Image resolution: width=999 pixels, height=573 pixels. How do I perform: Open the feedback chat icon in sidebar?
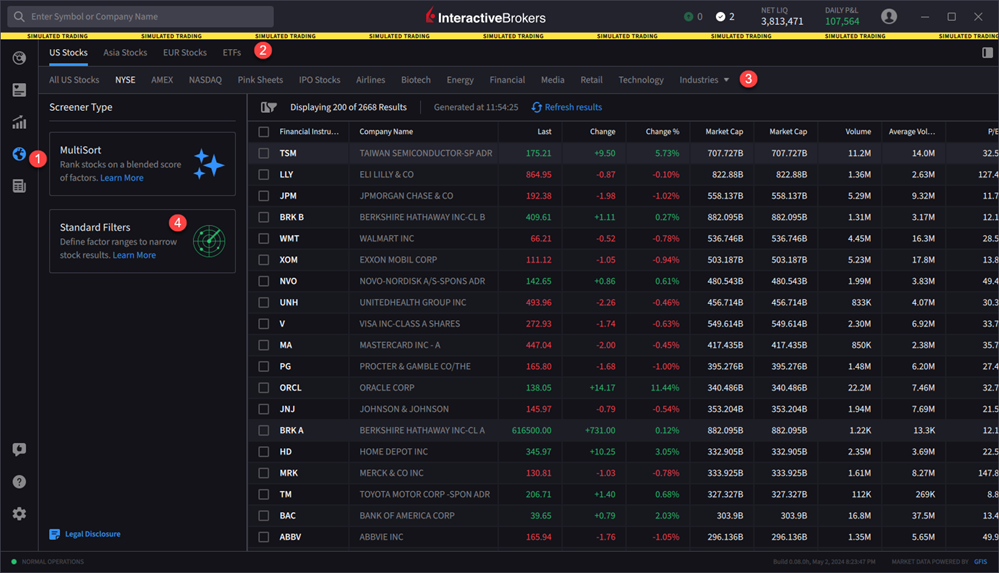point(19,449)
